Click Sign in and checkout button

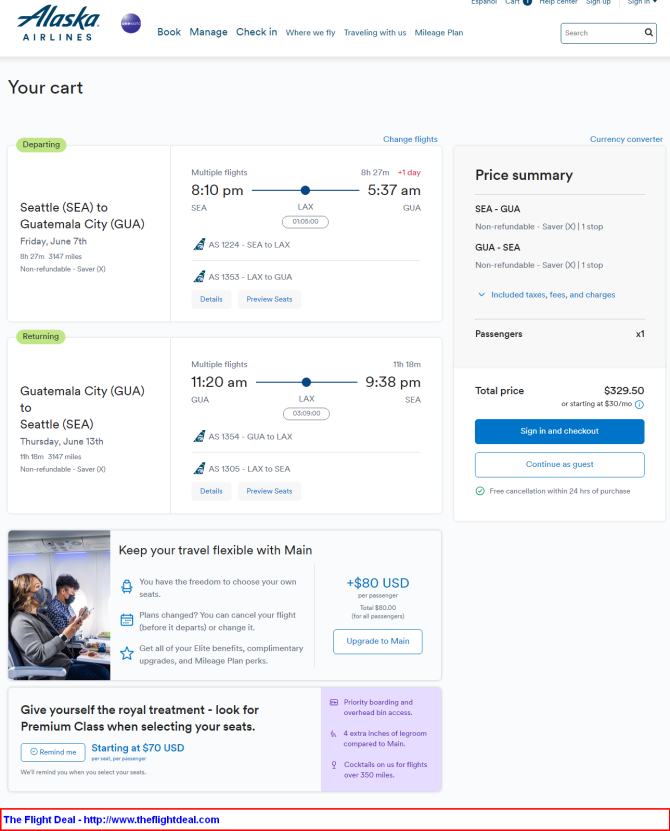[559, 431]
